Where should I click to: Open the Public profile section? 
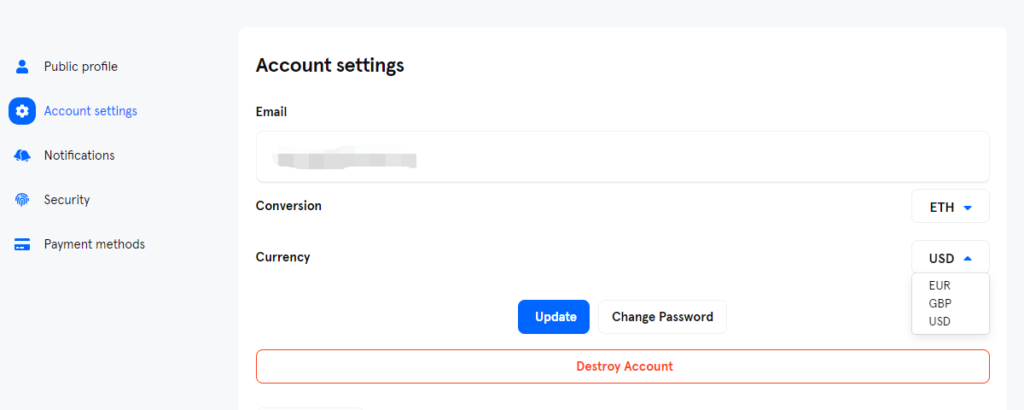tap(81, 67)
